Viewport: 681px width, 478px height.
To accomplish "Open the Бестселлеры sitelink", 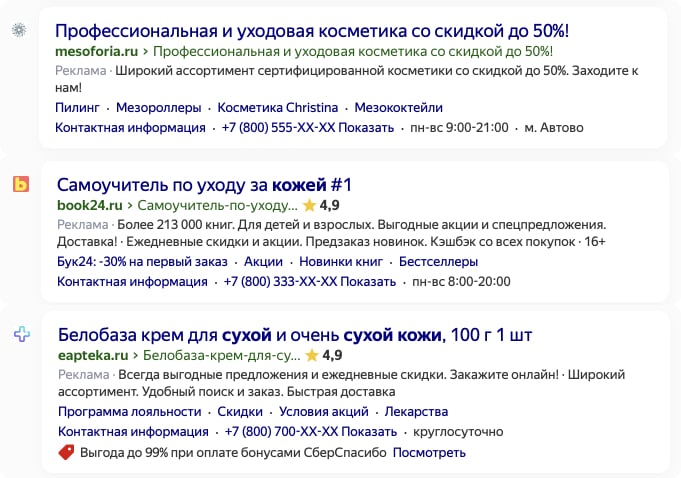I will (438, 261).
